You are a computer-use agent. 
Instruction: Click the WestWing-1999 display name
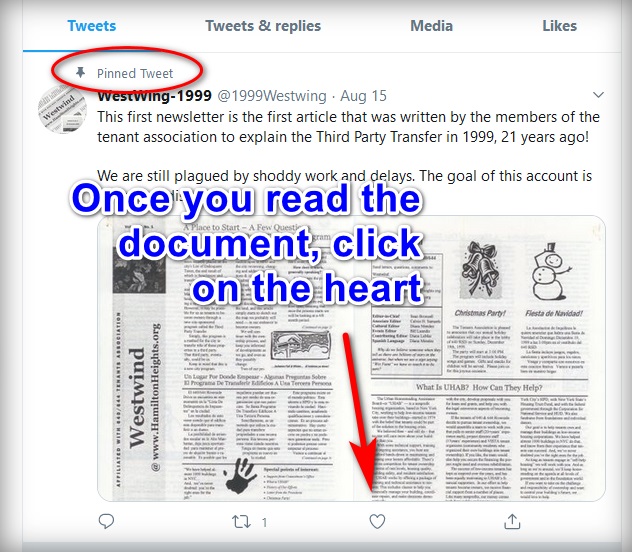coord(154,96)
